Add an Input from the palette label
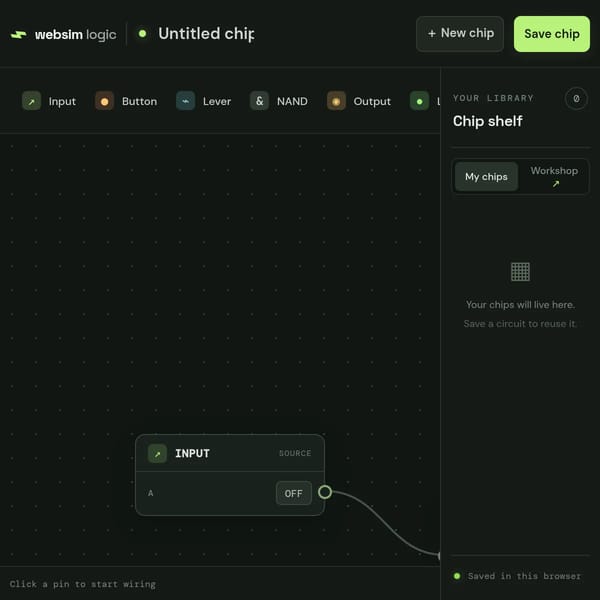Image resolution: width=600 pixels, height=600 pixels. pyautogui.click(x=62, y=101)
